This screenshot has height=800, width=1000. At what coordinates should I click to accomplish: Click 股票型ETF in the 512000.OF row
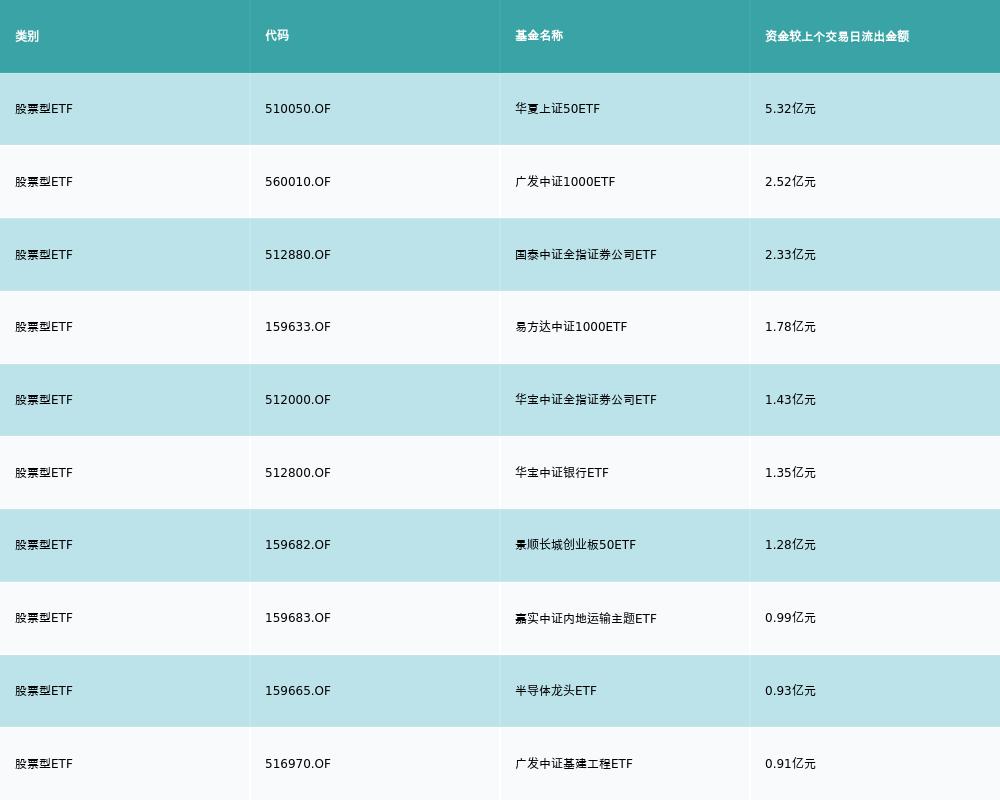(44, 400)
